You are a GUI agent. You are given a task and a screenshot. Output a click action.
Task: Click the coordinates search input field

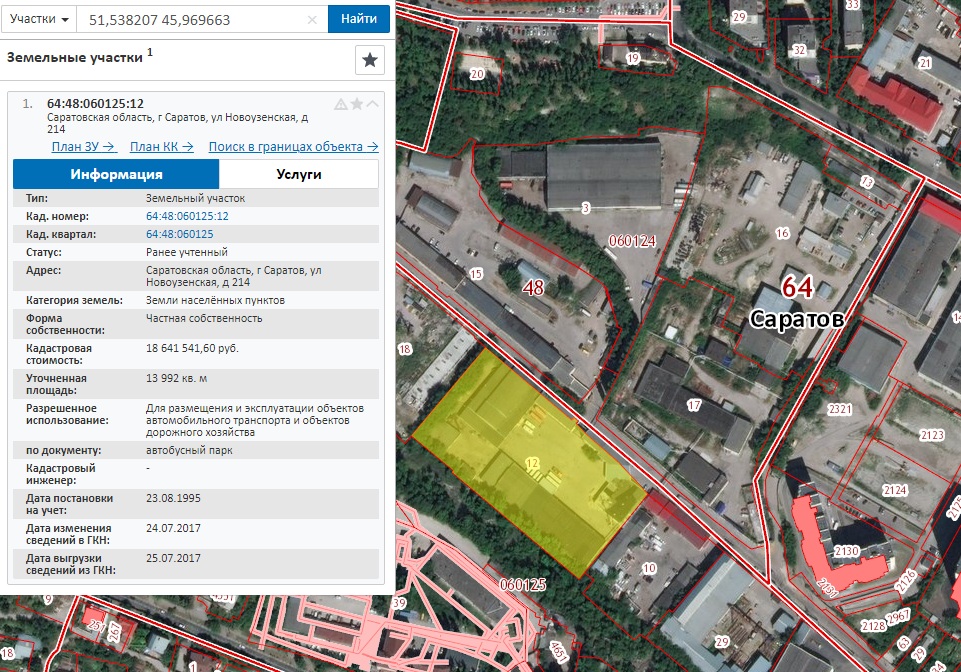click(x=196, y=20)
